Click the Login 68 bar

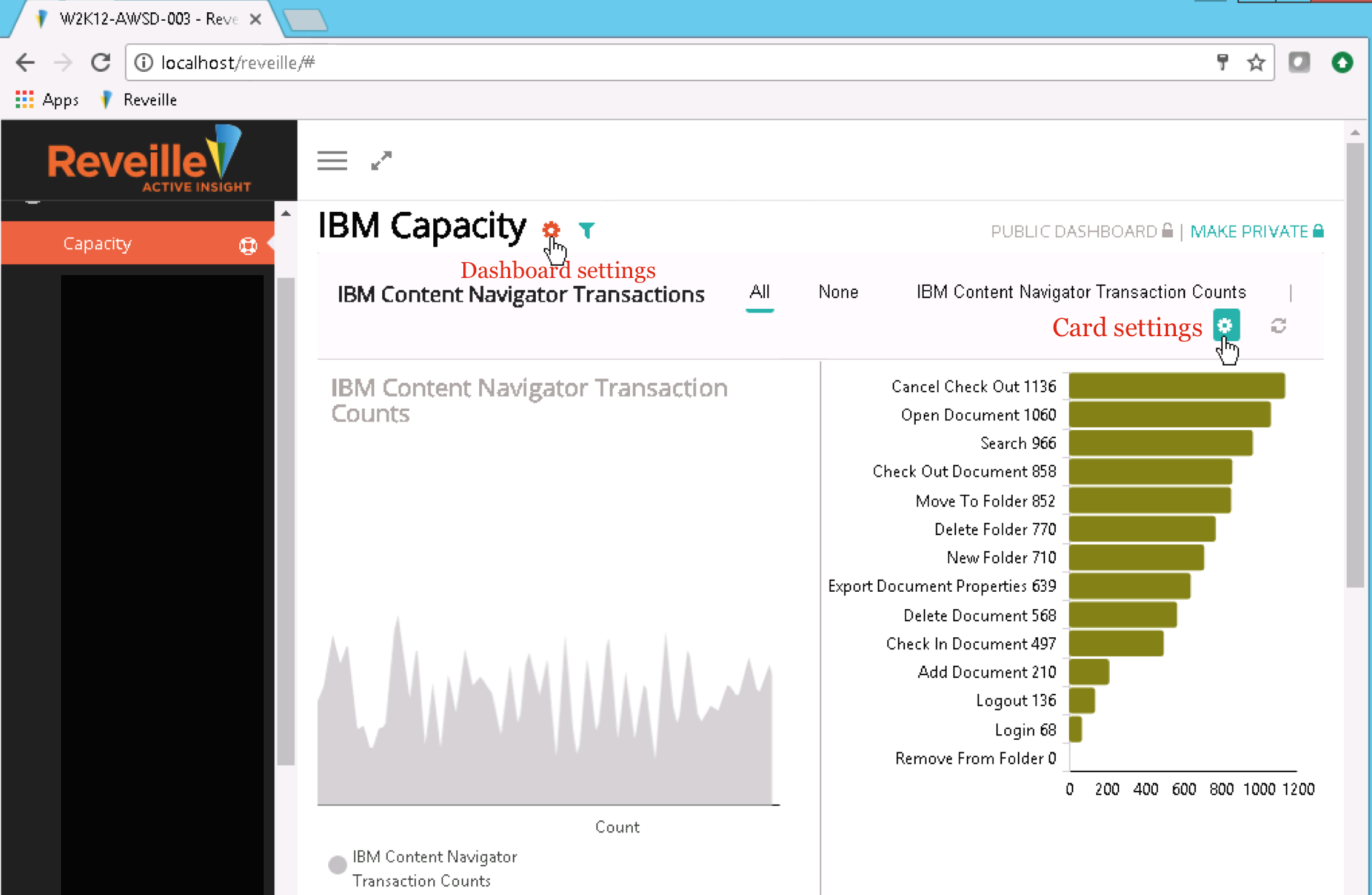pos(1075,729)
